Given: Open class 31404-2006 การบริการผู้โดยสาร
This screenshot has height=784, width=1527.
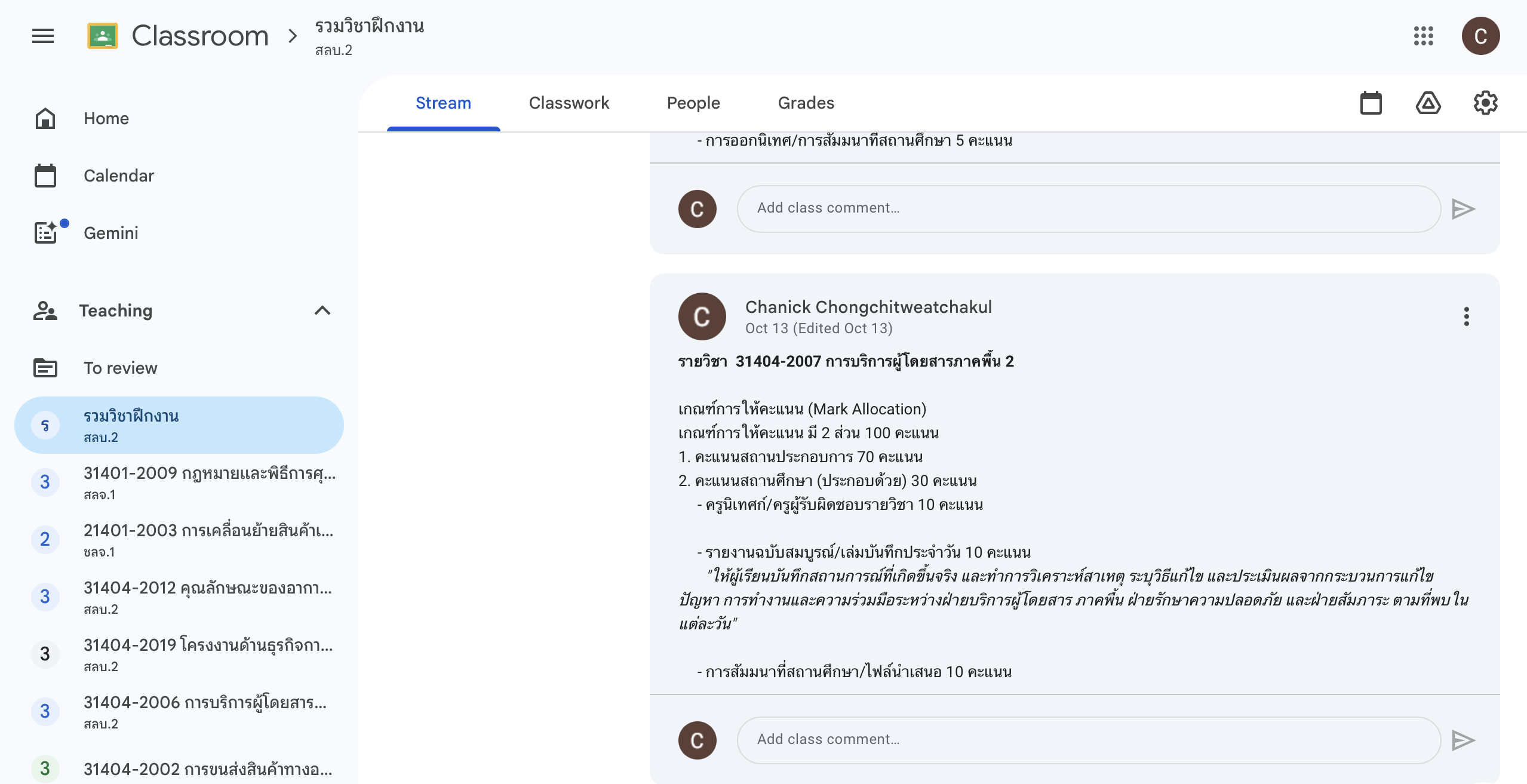Looking at the screenshot, I should 179,712.
